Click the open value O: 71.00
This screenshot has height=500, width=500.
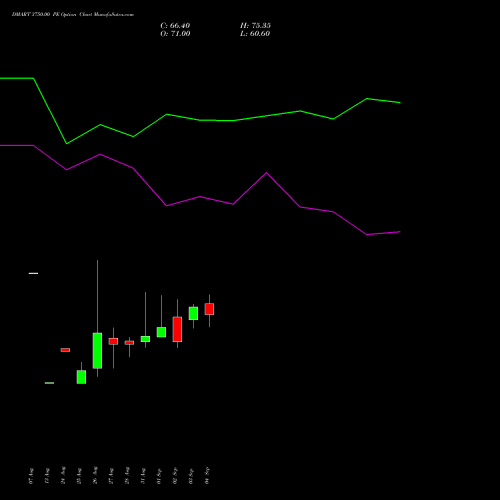[x=175, y=34]
